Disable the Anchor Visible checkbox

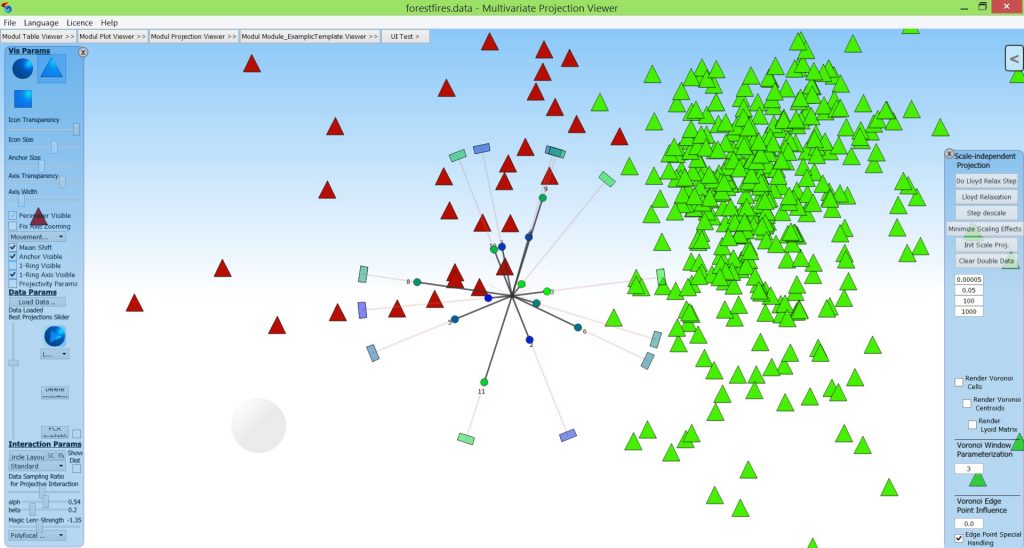click(x=13, y=256)
